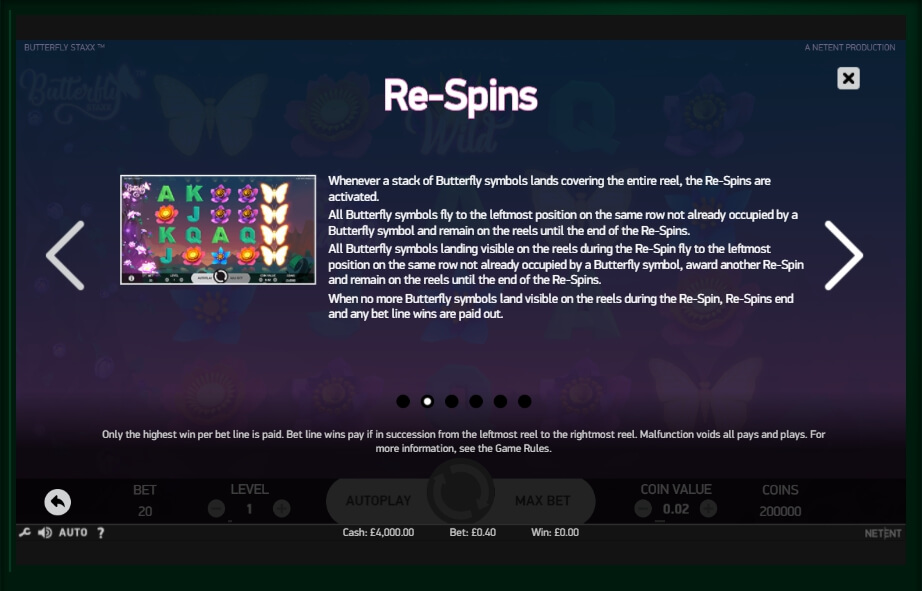The height and width of the screenshot is (591, 922).
Task: Go to the previous paytable page arrow
Action: (65, 255)
